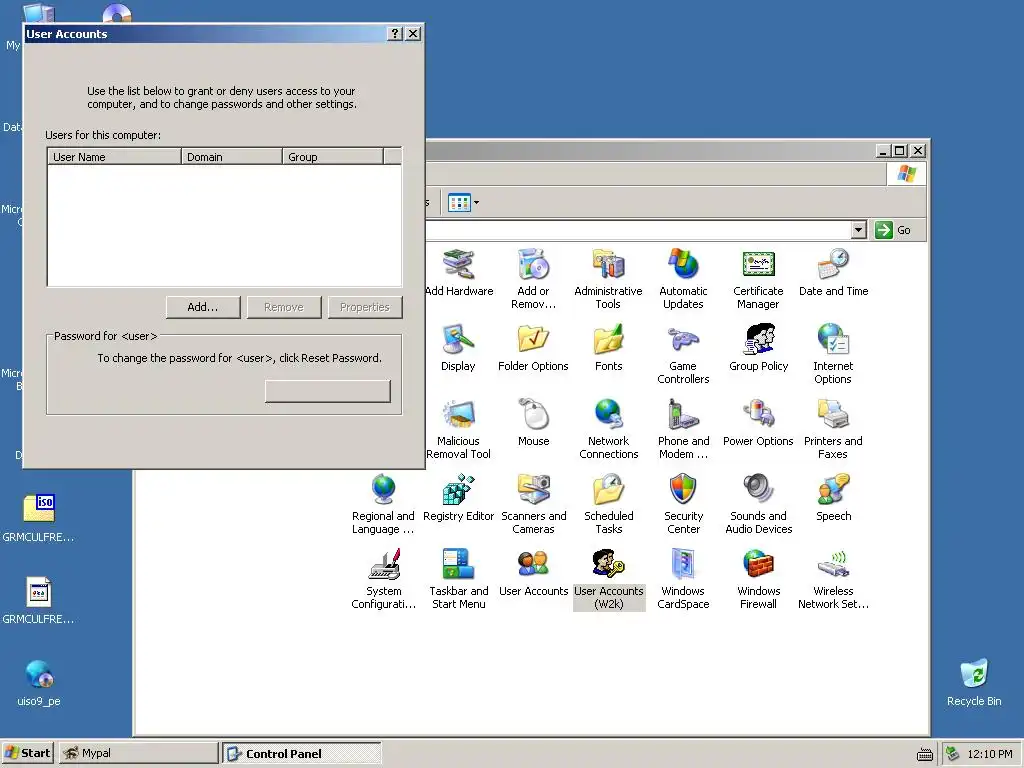Screen dimensions: 1024x768
Task: Open Windows Firewall icon
Action: click(758, 564)
